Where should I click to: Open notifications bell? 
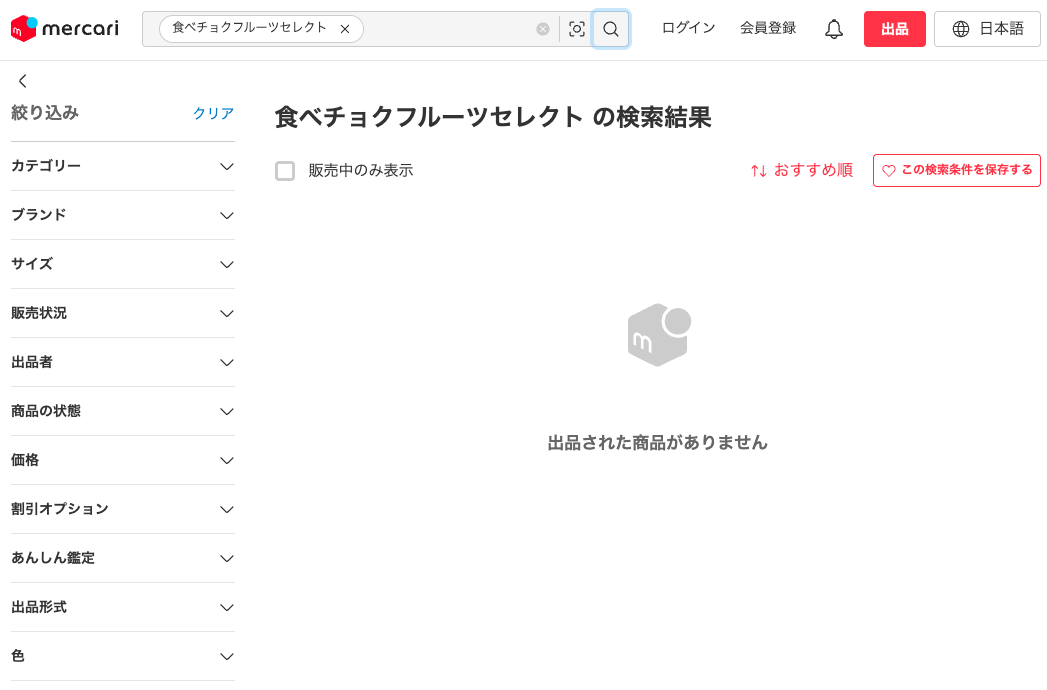click(x=834, y=29)
